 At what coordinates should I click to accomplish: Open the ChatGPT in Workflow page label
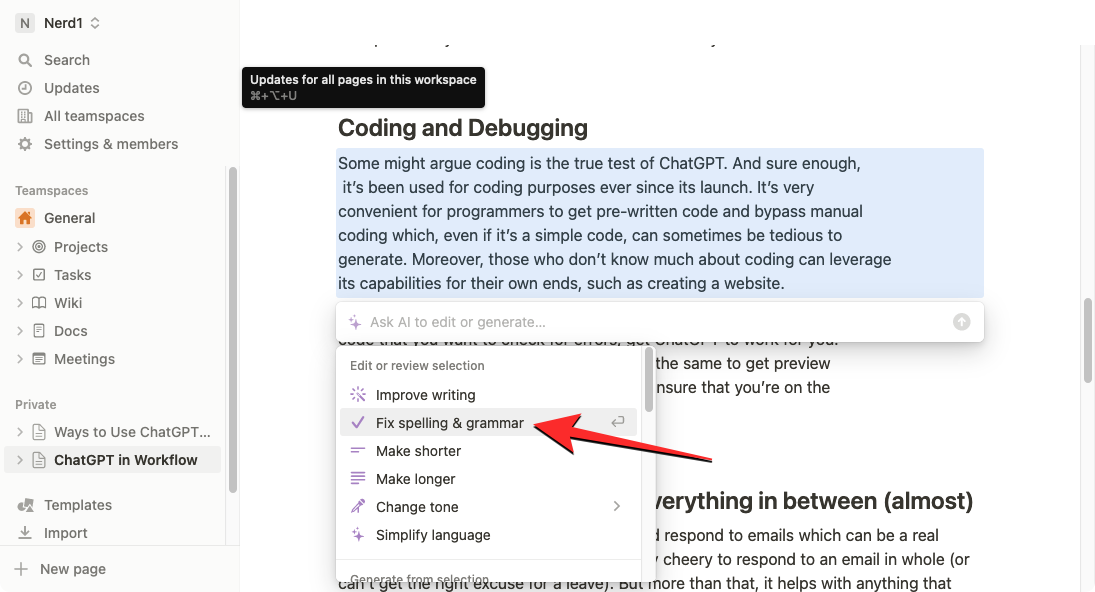[x=126, y=460]
